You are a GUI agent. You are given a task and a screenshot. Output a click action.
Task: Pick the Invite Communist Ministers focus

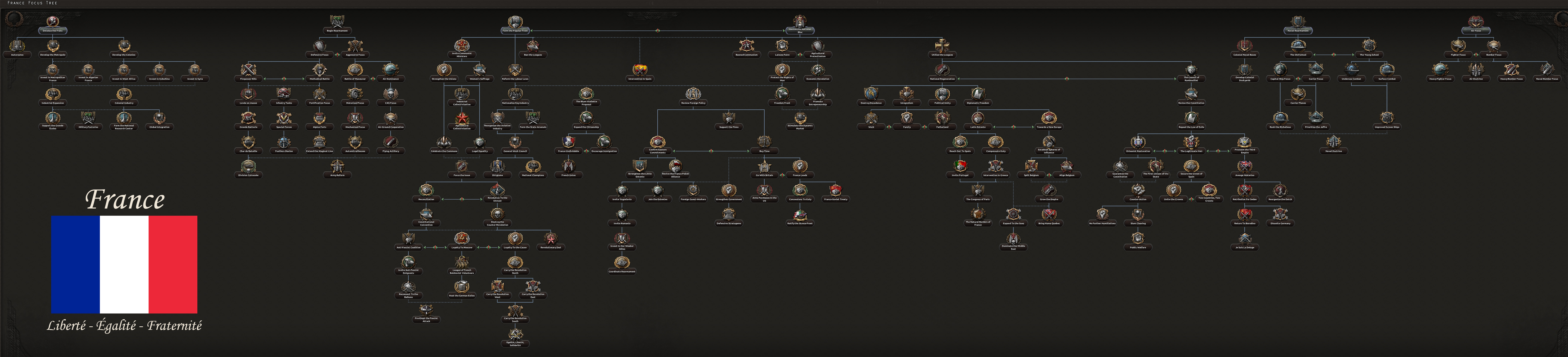462,49
